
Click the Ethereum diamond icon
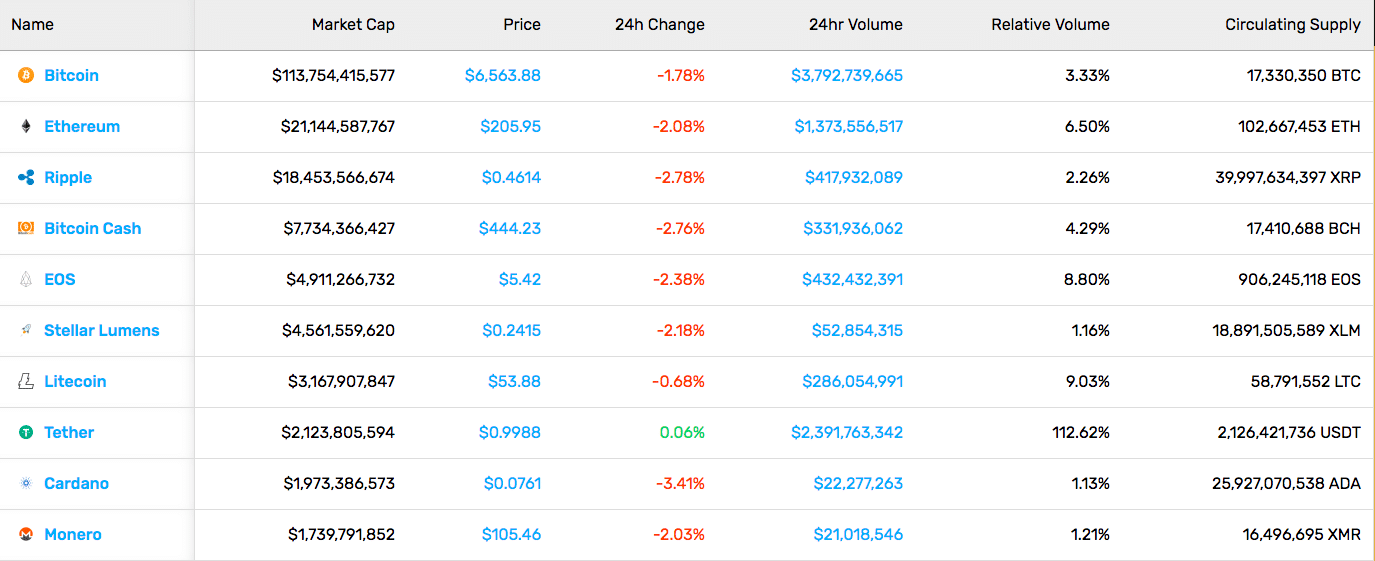point(26,126)
